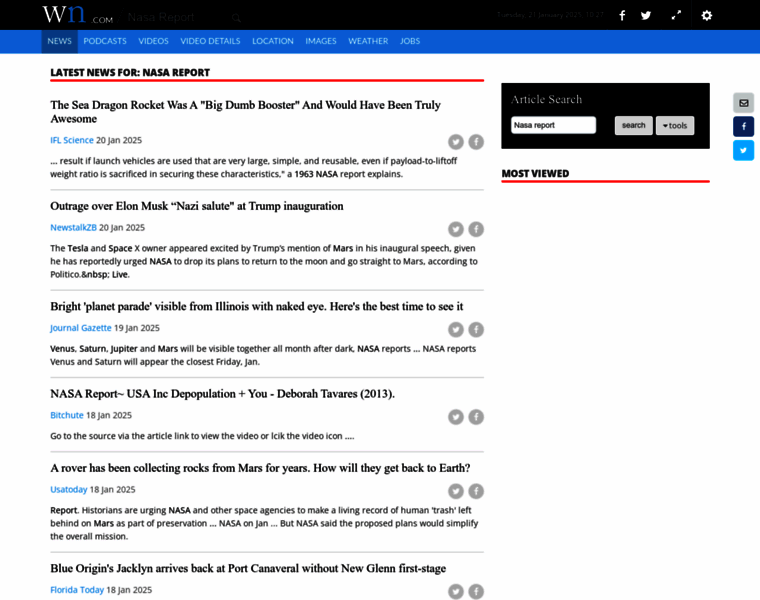This screenshot has height=600, width=760.
Task: Share Mars rover rocks article on Facebook
Action: tap(476, 491)
